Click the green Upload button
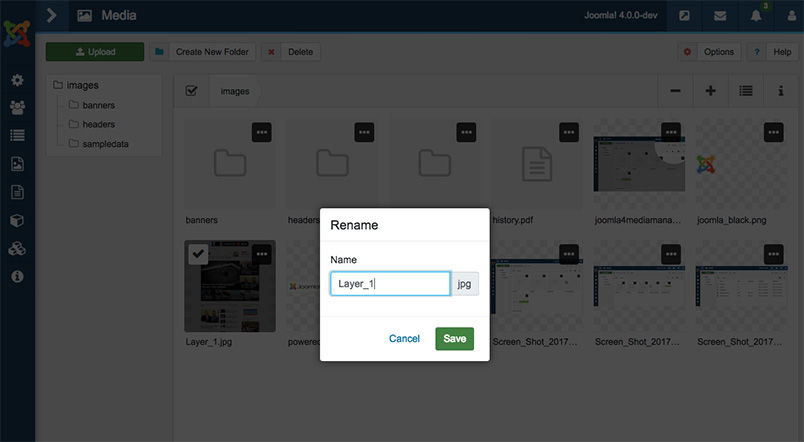The height and width of the screenshot is (442, 804). click(95, 52)
